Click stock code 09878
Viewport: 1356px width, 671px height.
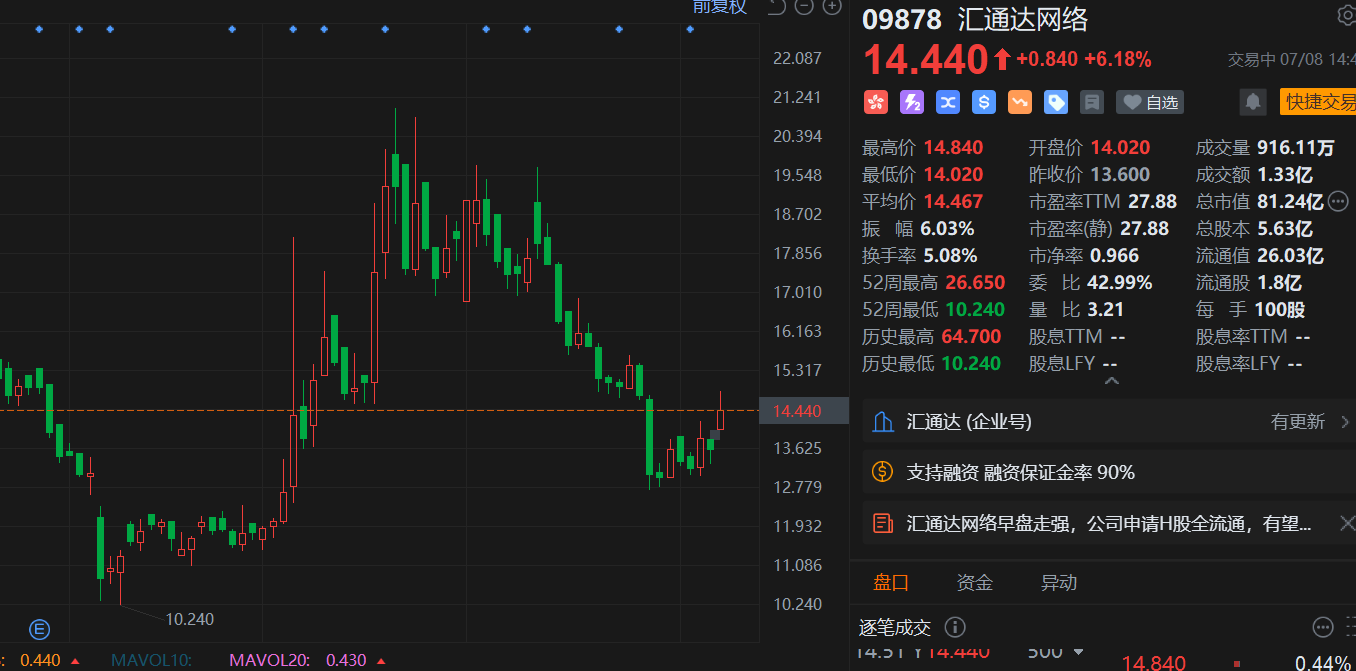[x=902, y=19]
